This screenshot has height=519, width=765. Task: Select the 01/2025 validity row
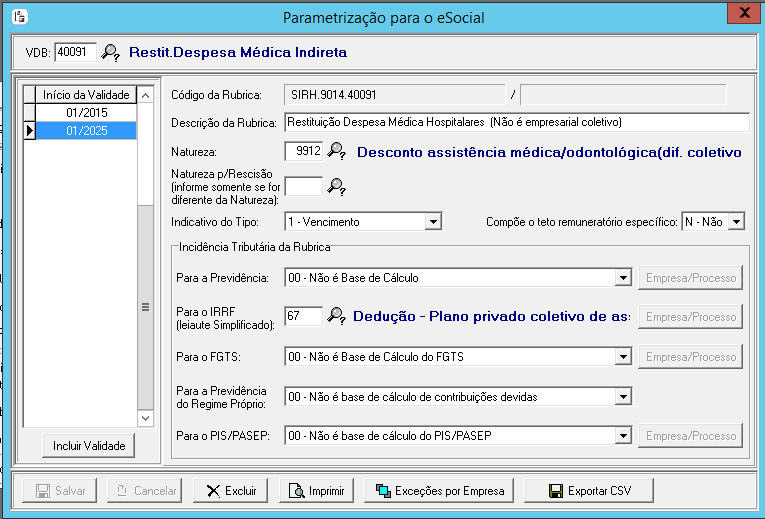[x=86, y=130]
